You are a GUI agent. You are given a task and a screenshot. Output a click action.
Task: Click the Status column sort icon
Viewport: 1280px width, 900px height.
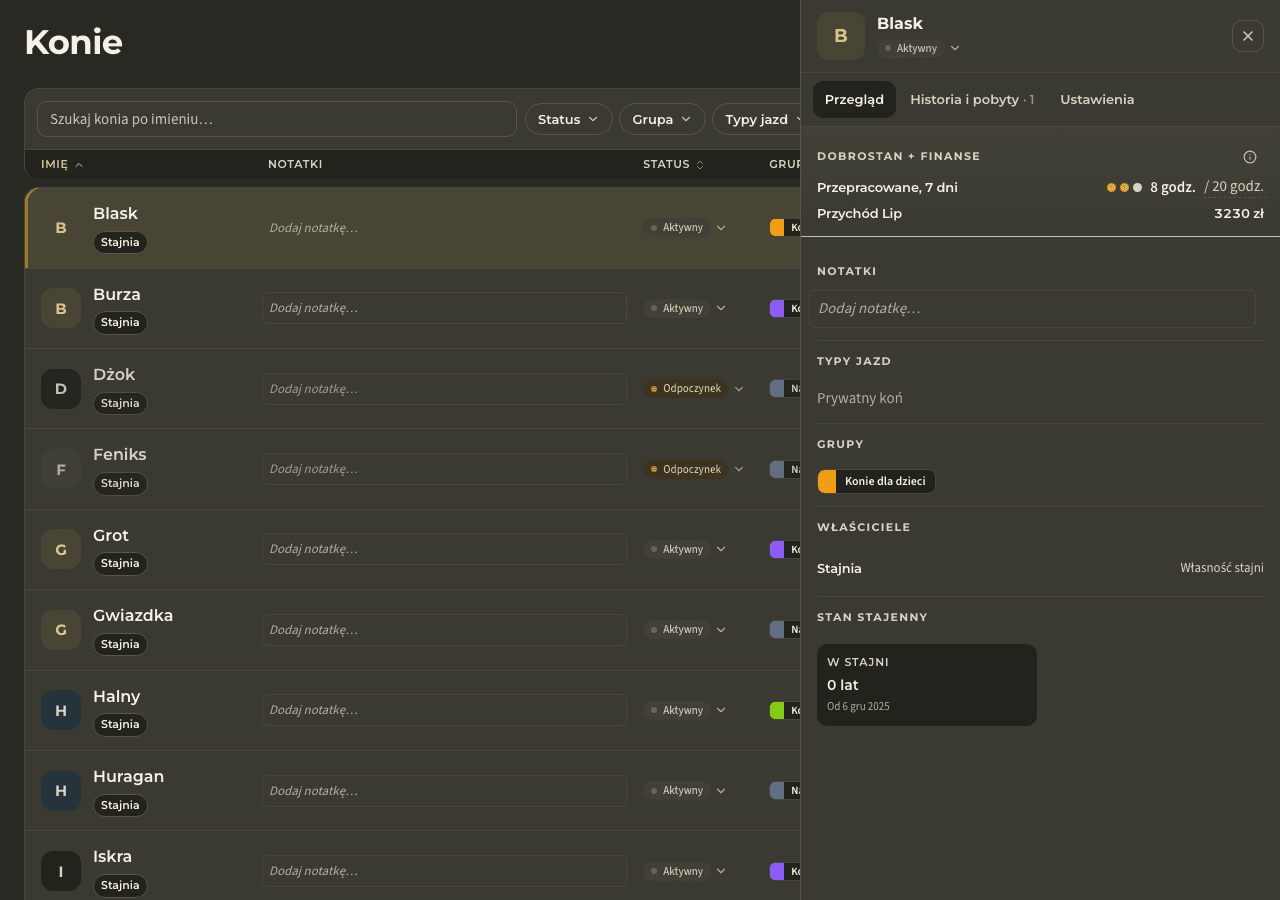(x=700, y=165)
